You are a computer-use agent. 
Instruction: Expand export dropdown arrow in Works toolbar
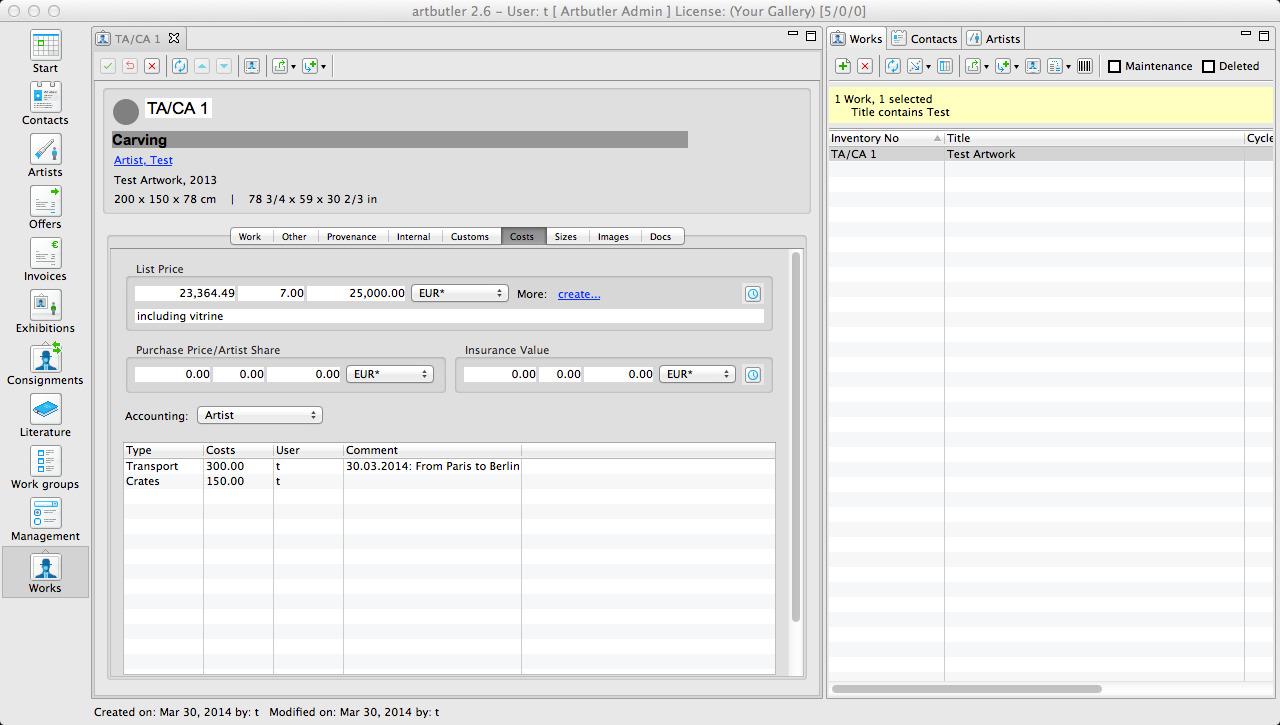point(986,67)
